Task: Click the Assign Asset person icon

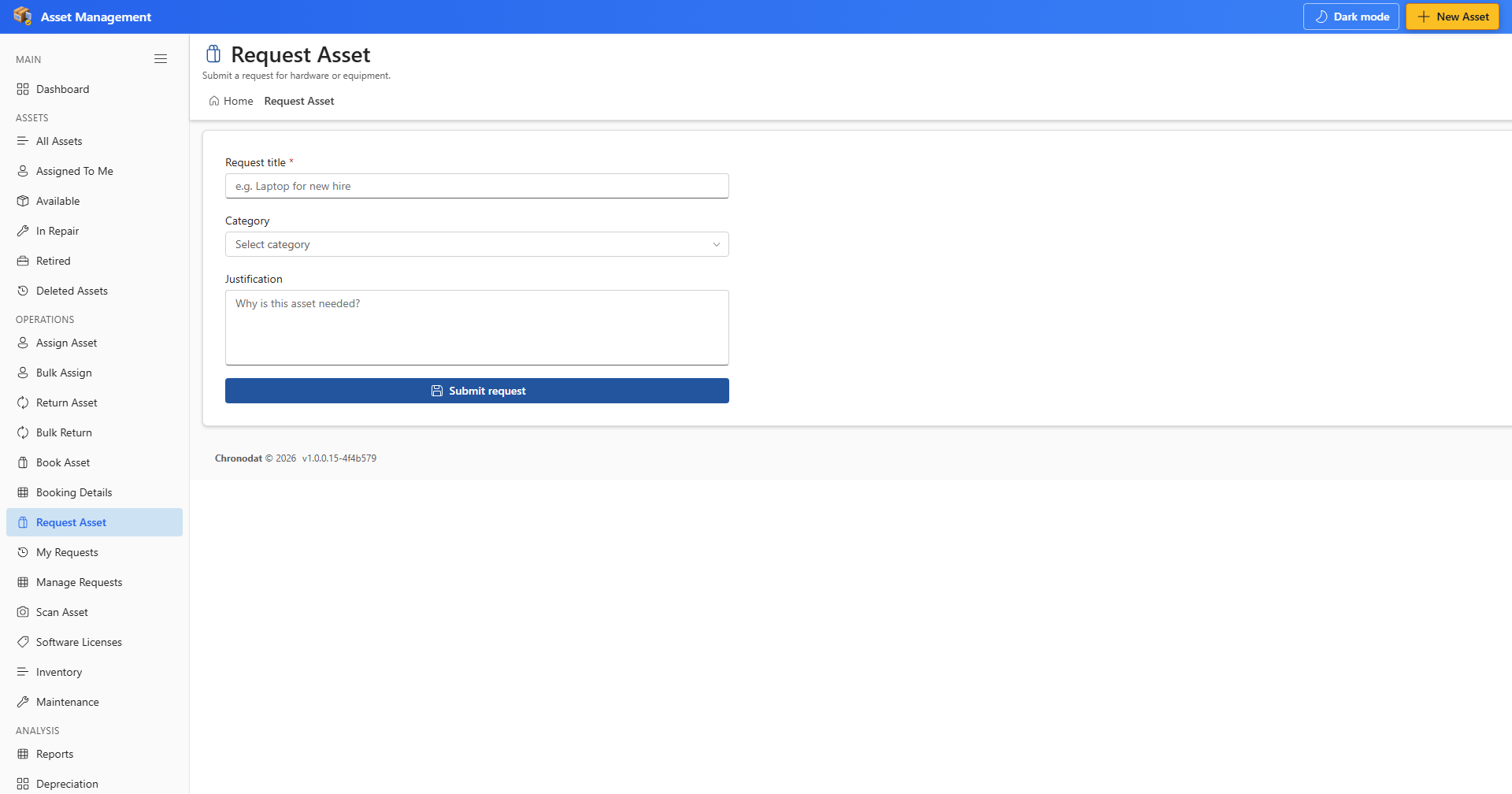Action: [x=23, y=343]
